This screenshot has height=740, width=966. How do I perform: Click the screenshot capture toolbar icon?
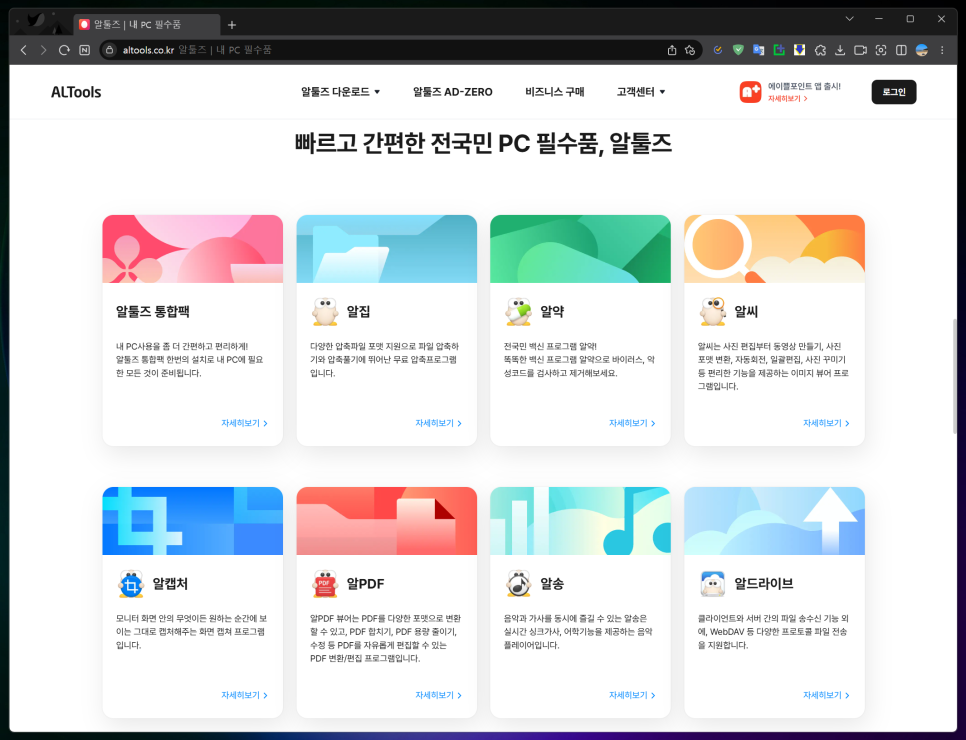[x=881, y=50]
